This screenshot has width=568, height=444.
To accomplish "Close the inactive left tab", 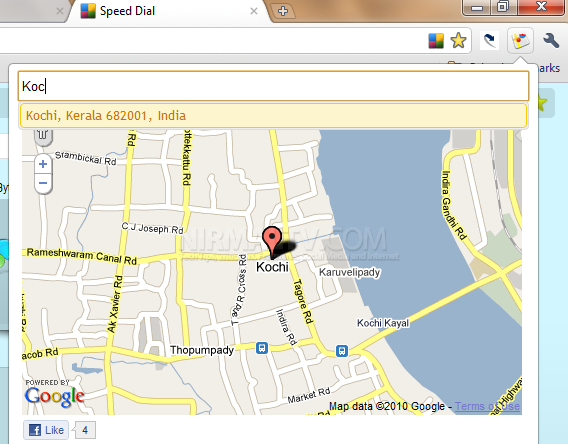I will coord(60,11).
